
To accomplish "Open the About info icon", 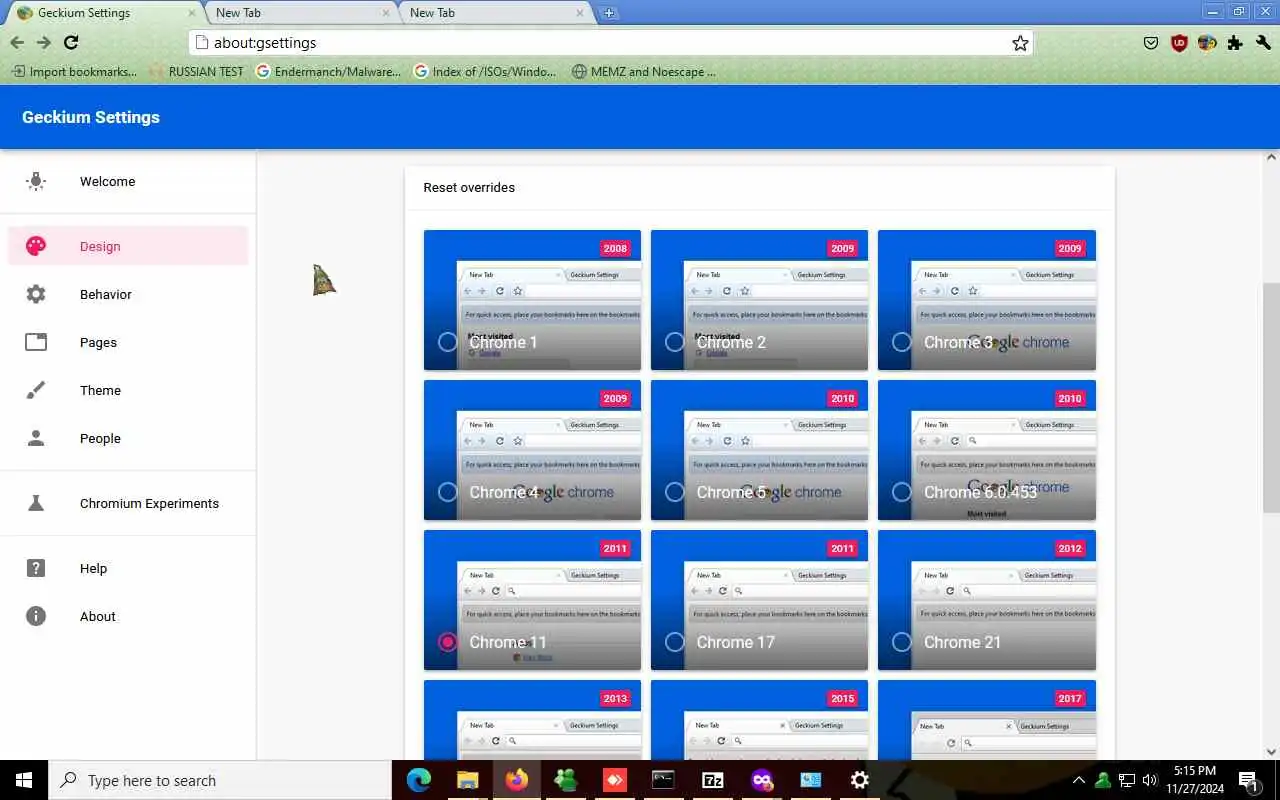I will coord(36,616).
